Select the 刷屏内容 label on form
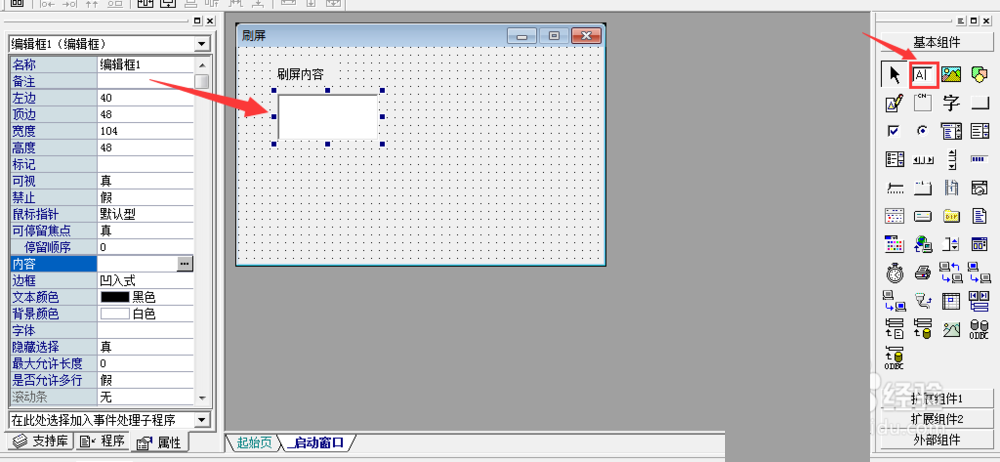 coord(300,74)
